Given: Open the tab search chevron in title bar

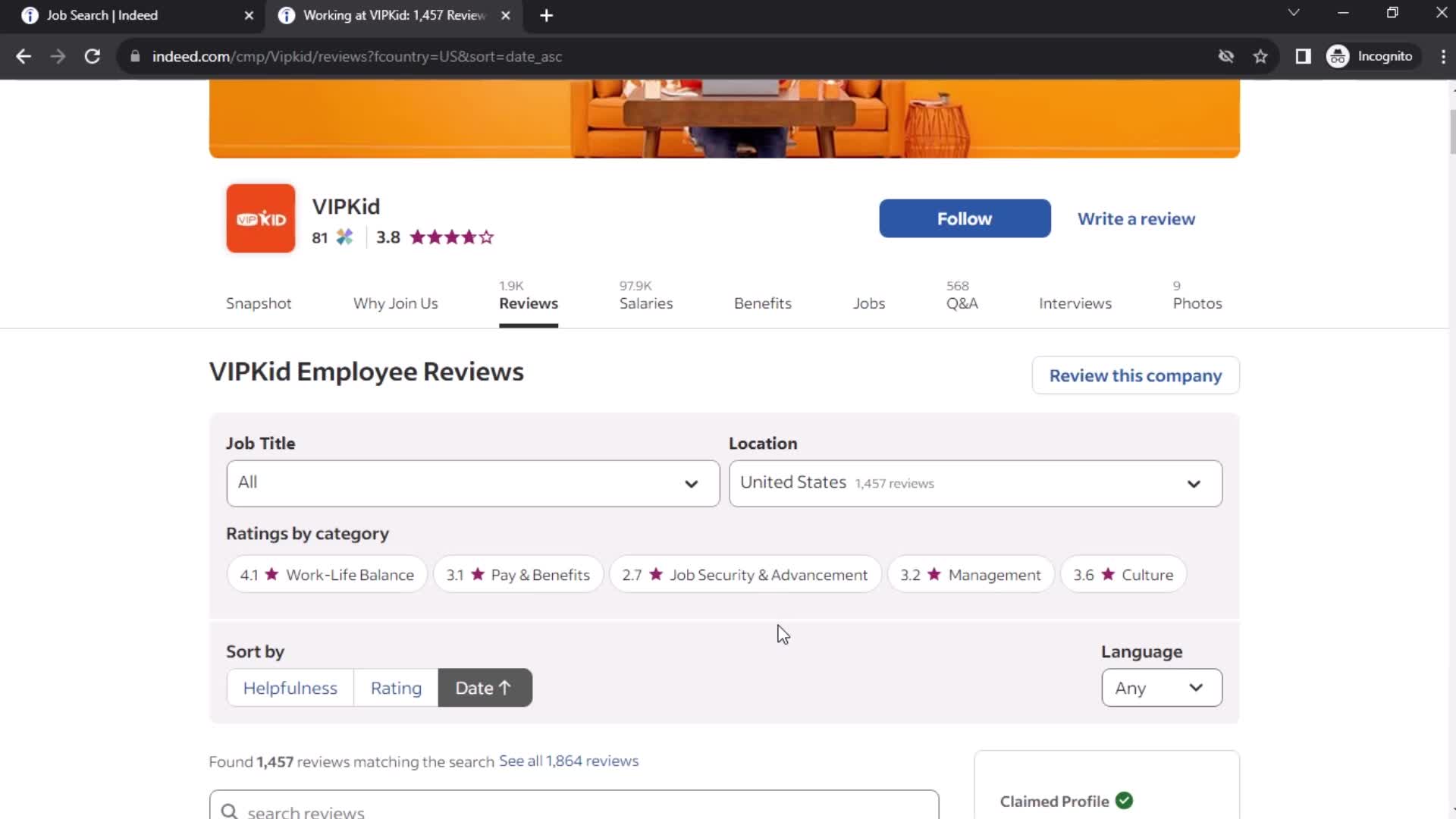Looking at the screenshot, I should [x=1294, y=13].
